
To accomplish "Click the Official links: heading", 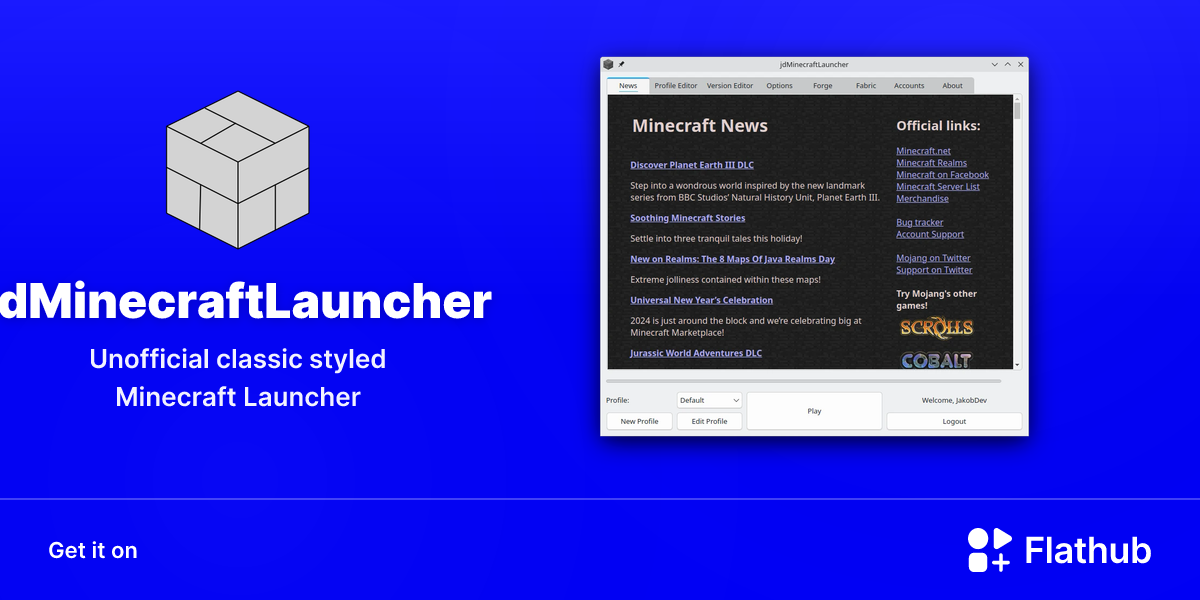I will point(938,126).
